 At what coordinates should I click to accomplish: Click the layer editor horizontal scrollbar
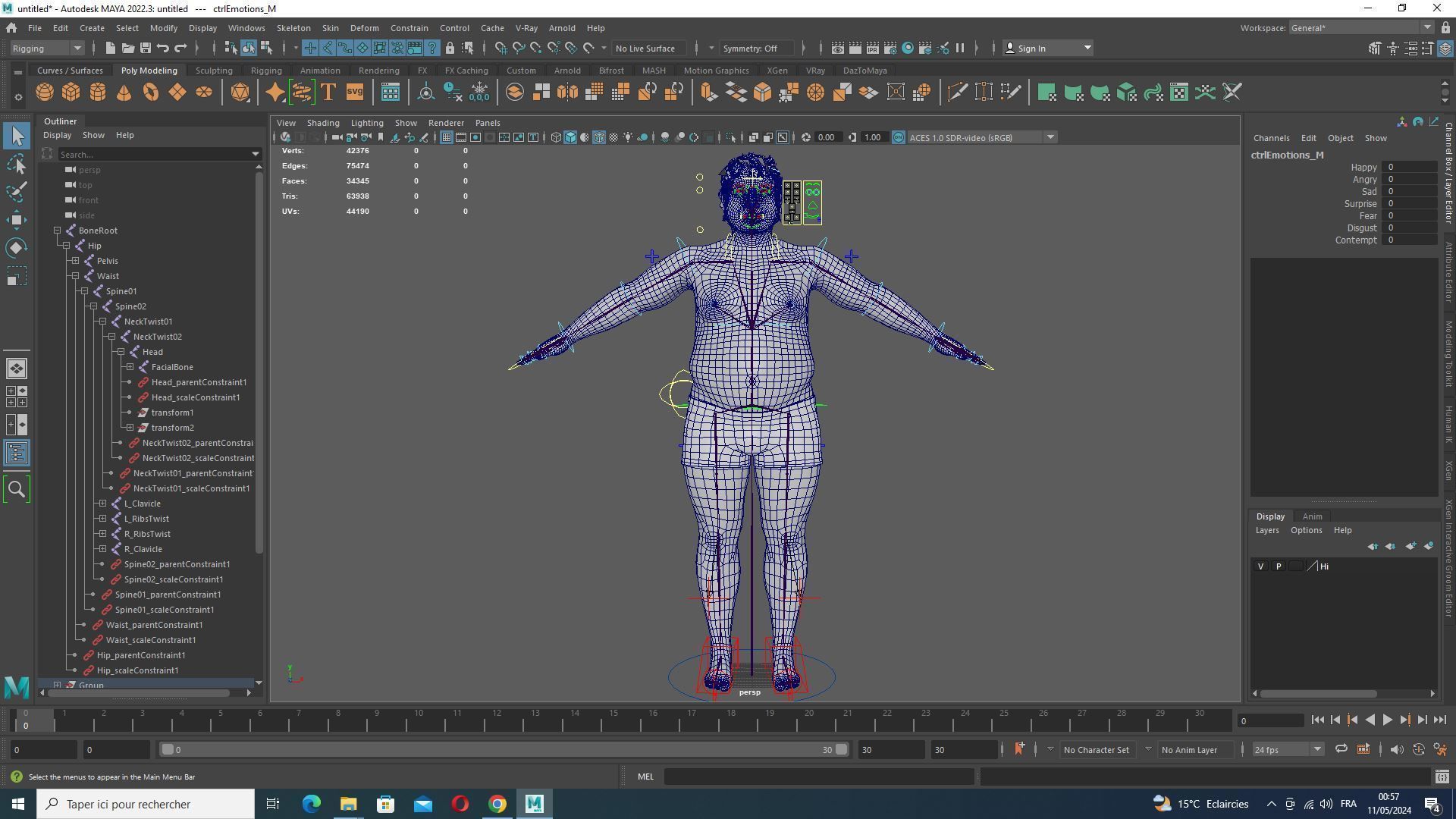coord(1318,694)
